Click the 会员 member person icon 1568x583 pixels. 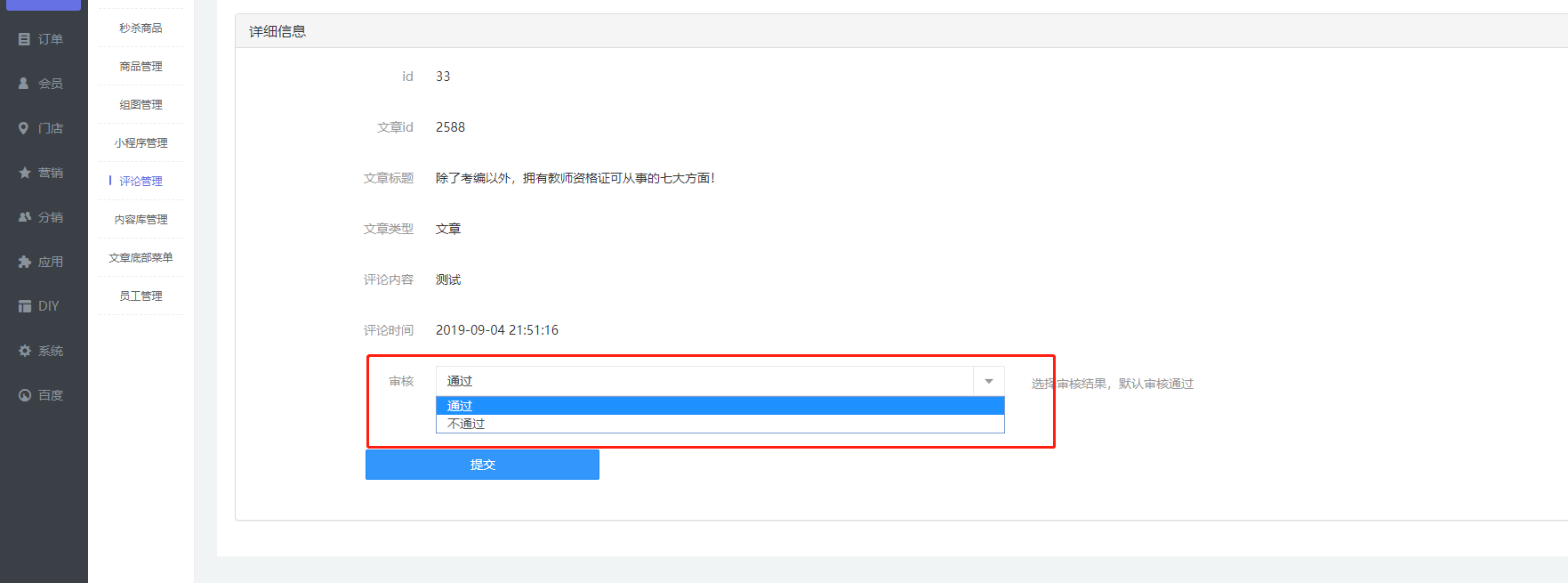(x=24, y=84)
